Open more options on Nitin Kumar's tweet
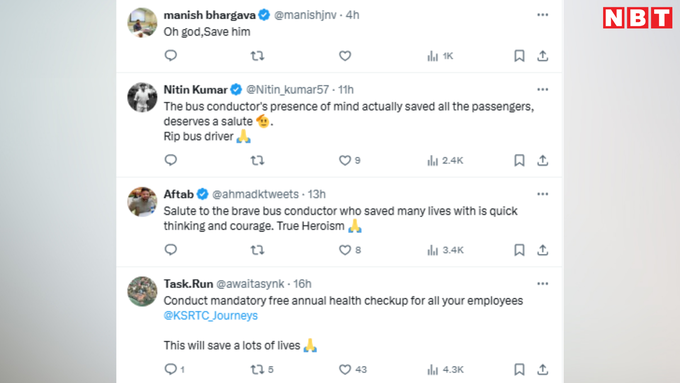Viewport: 680px width, 383px height. (x=543, y=89)
